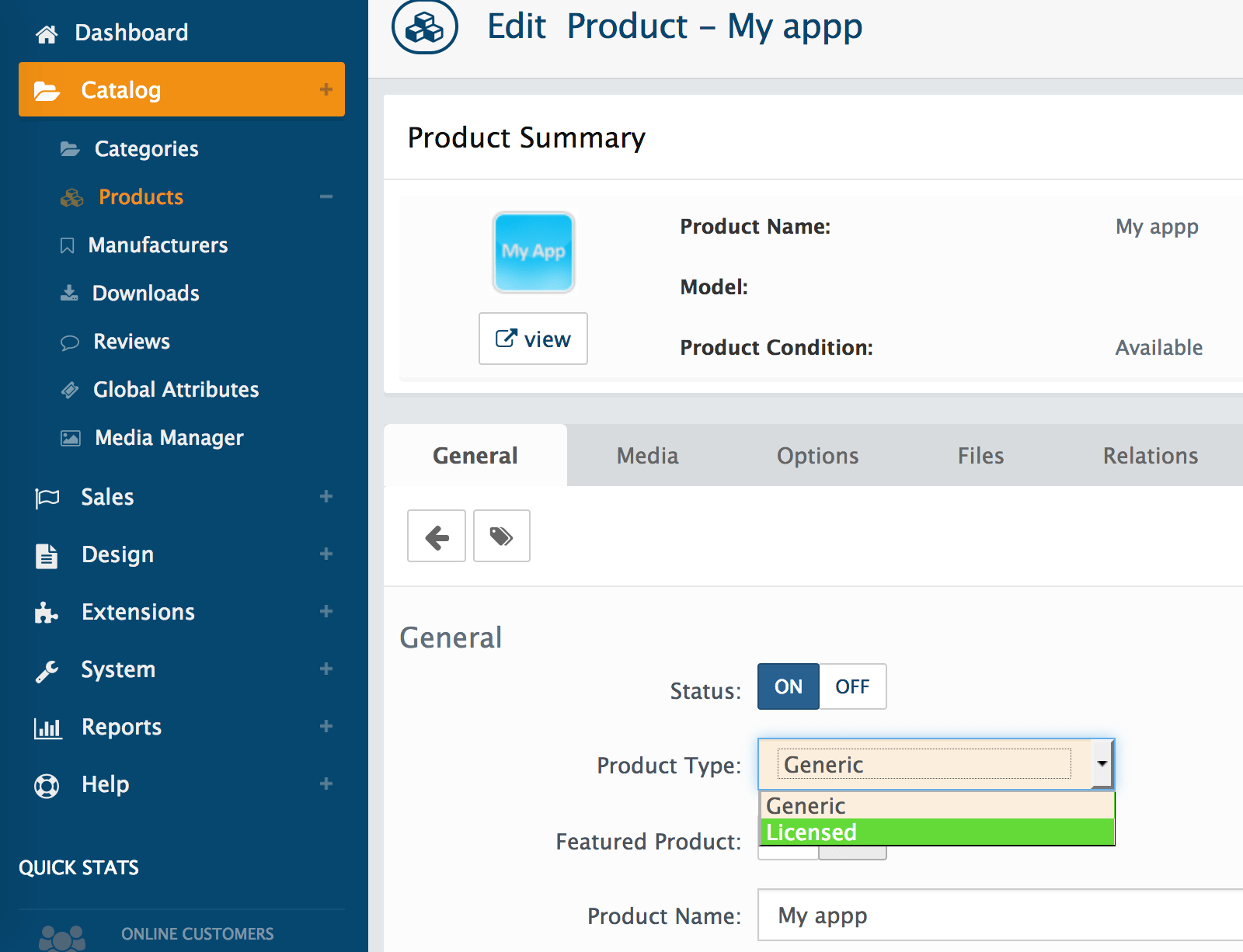Click the Categories folder icon
This screenshot has width=1243, height=952.
[x=70, y=148]
